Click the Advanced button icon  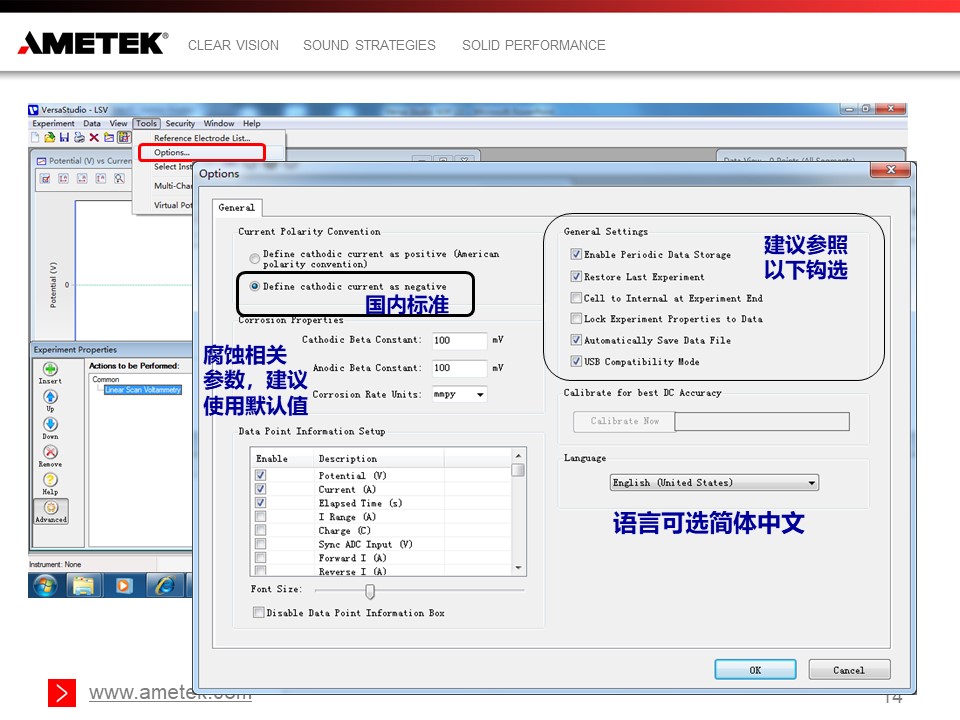(51, 511)
